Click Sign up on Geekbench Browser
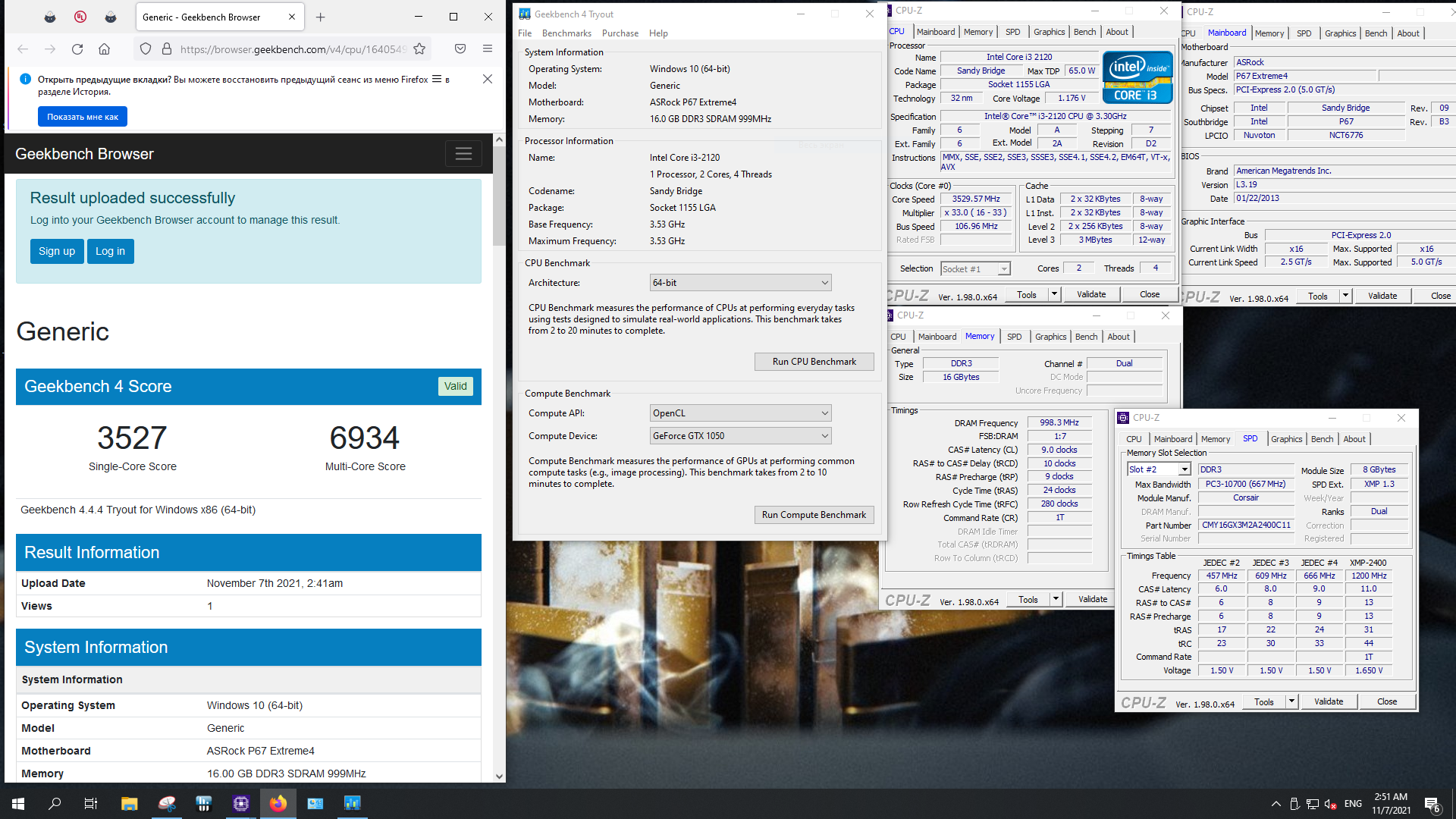This screenshot has width=1456, height=819. [57, 251]
